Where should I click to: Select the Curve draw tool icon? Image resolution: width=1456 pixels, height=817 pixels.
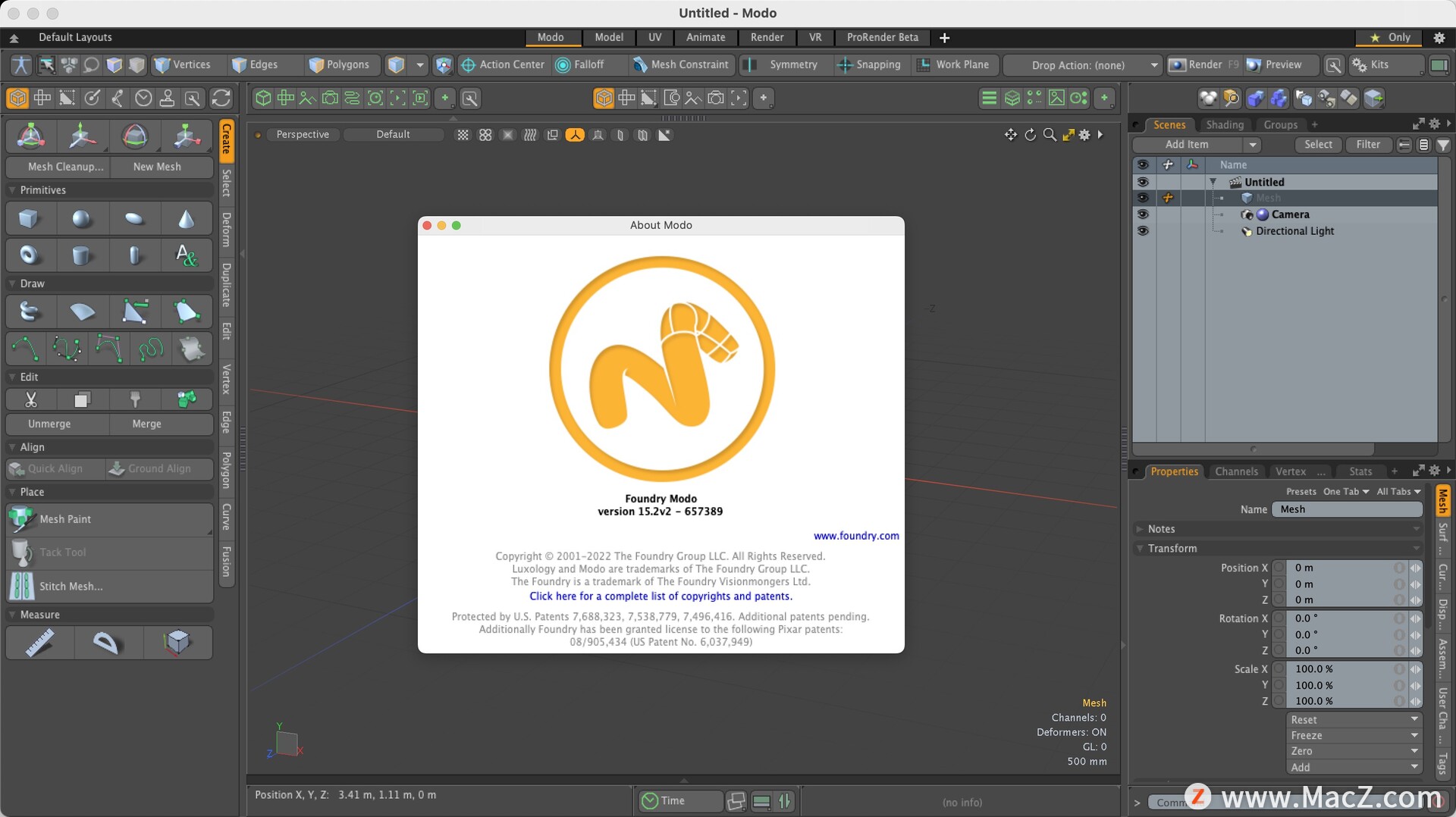click(x=26, y=349)
